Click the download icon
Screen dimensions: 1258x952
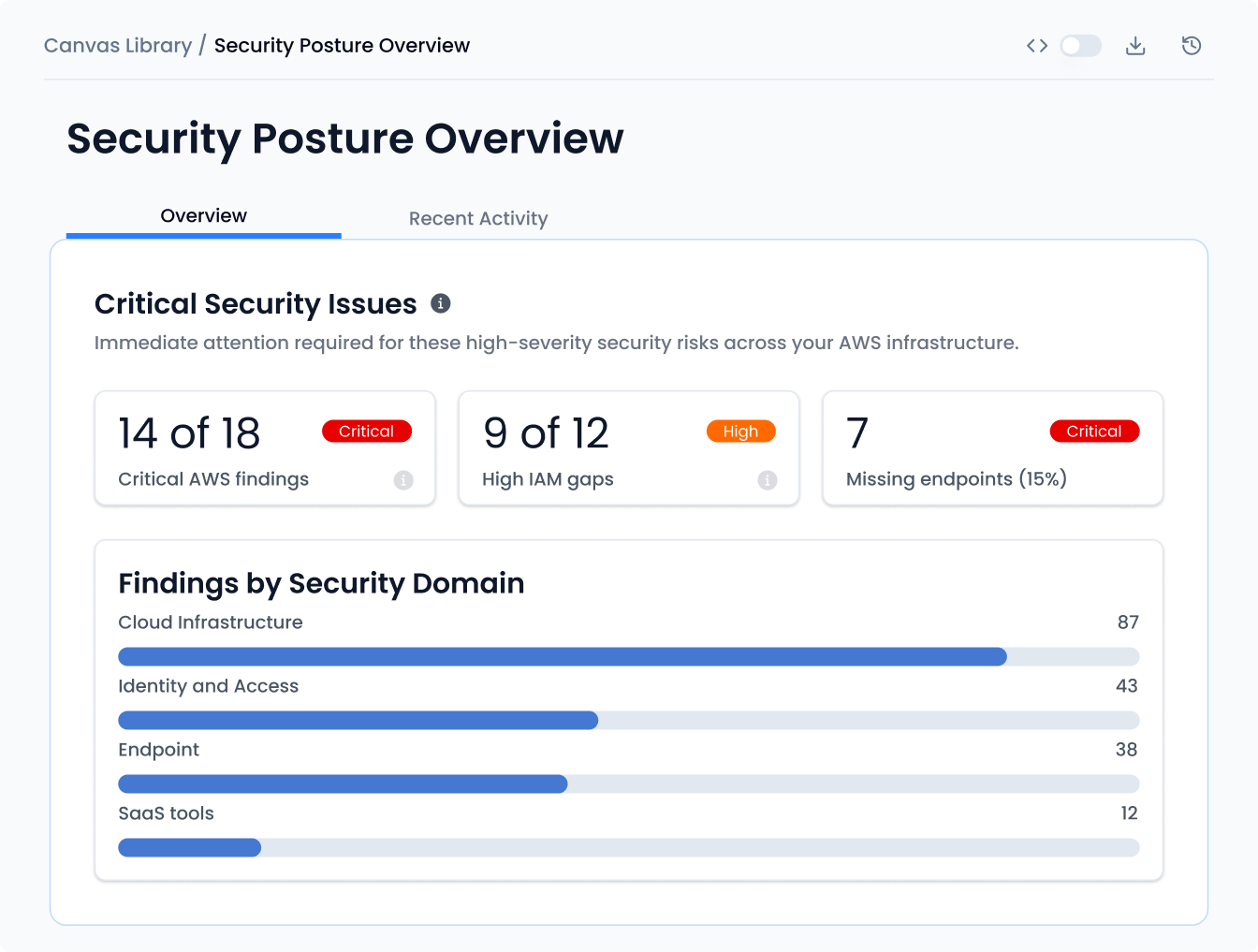[1135, 46]
